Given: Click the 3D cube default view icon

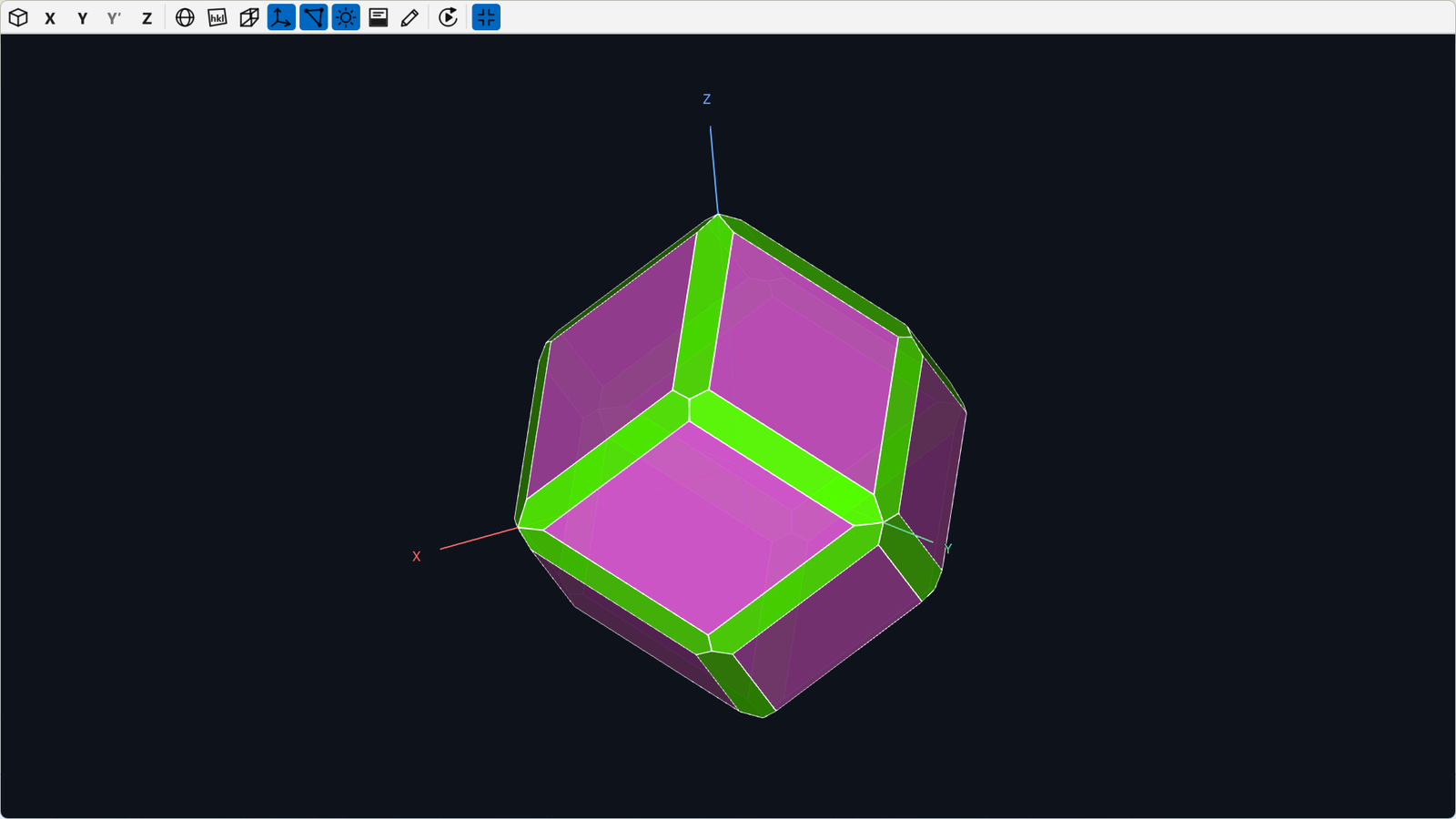Looking at the screenshot, I should [x=18, y=17].
